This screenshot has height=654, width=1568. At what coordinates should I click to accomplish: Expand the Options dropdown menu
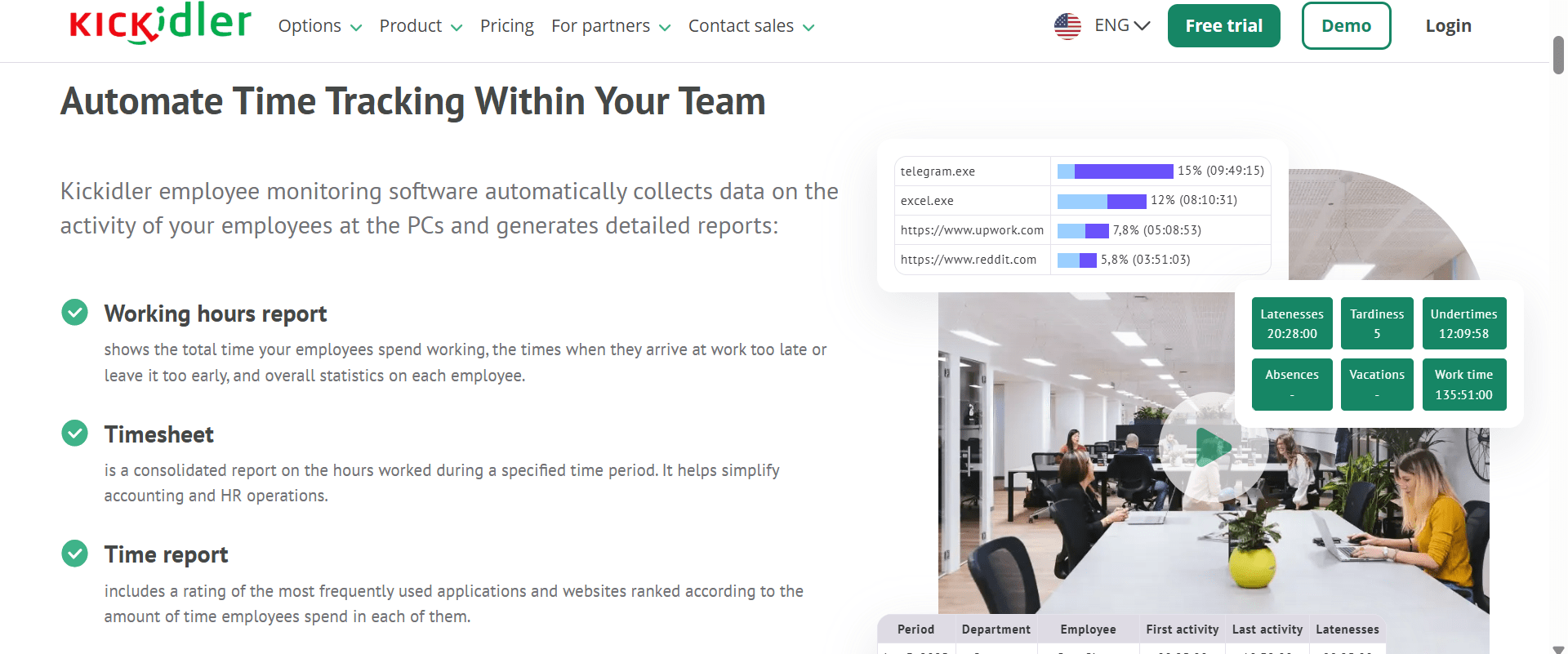[319, 26]
